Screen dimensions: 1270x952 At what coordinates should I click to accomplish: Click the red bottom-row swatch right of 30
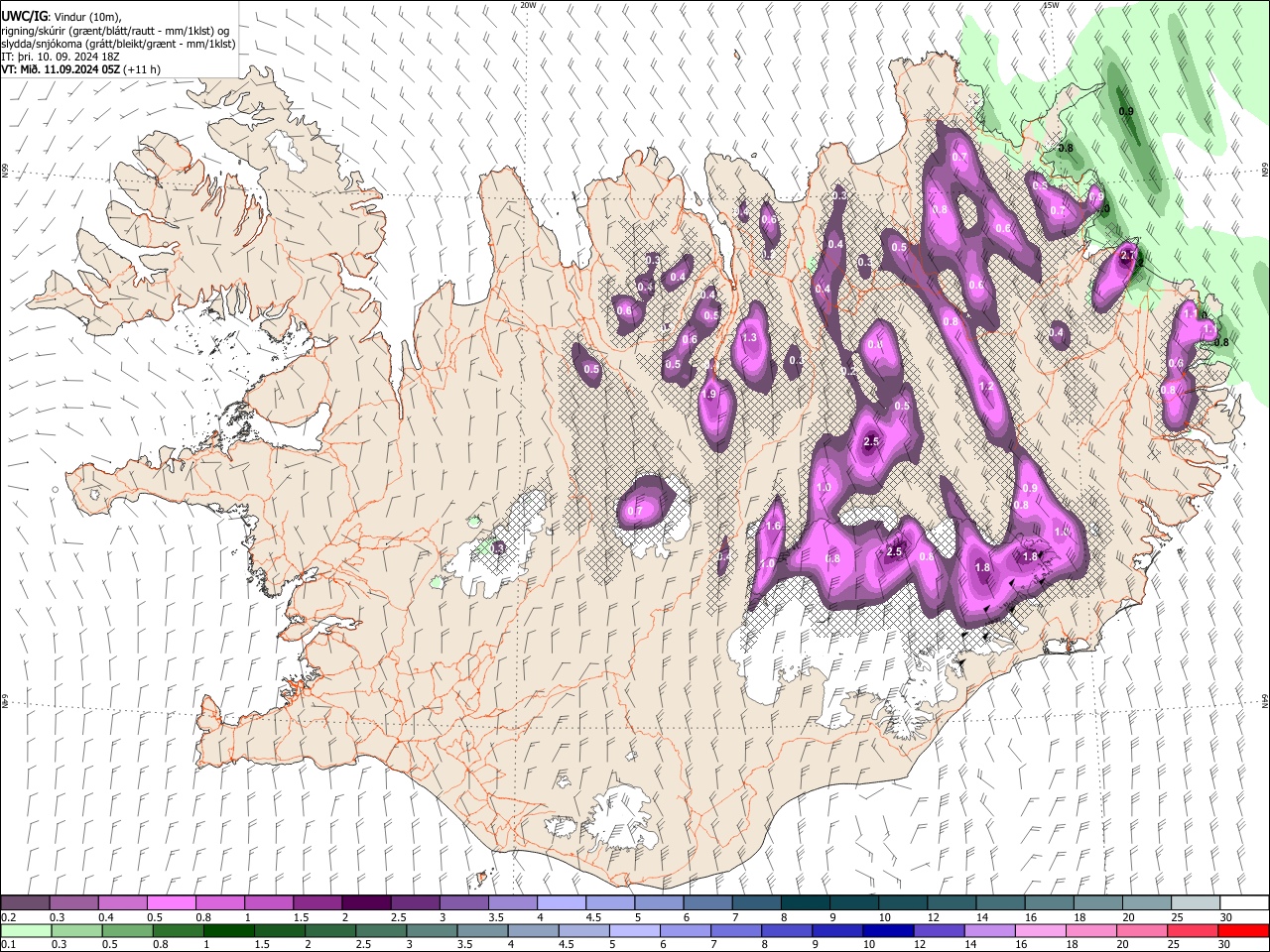coord(1243,931)
